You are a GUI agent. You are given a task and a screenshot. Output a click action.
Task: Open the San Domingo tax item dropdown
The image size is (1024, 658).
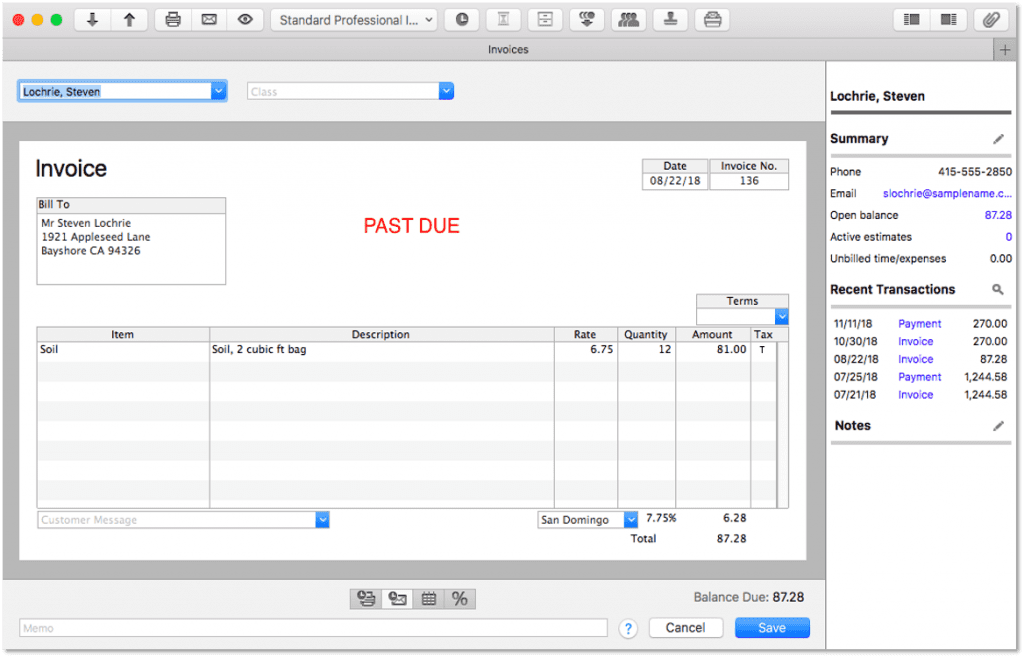[630, 520]
